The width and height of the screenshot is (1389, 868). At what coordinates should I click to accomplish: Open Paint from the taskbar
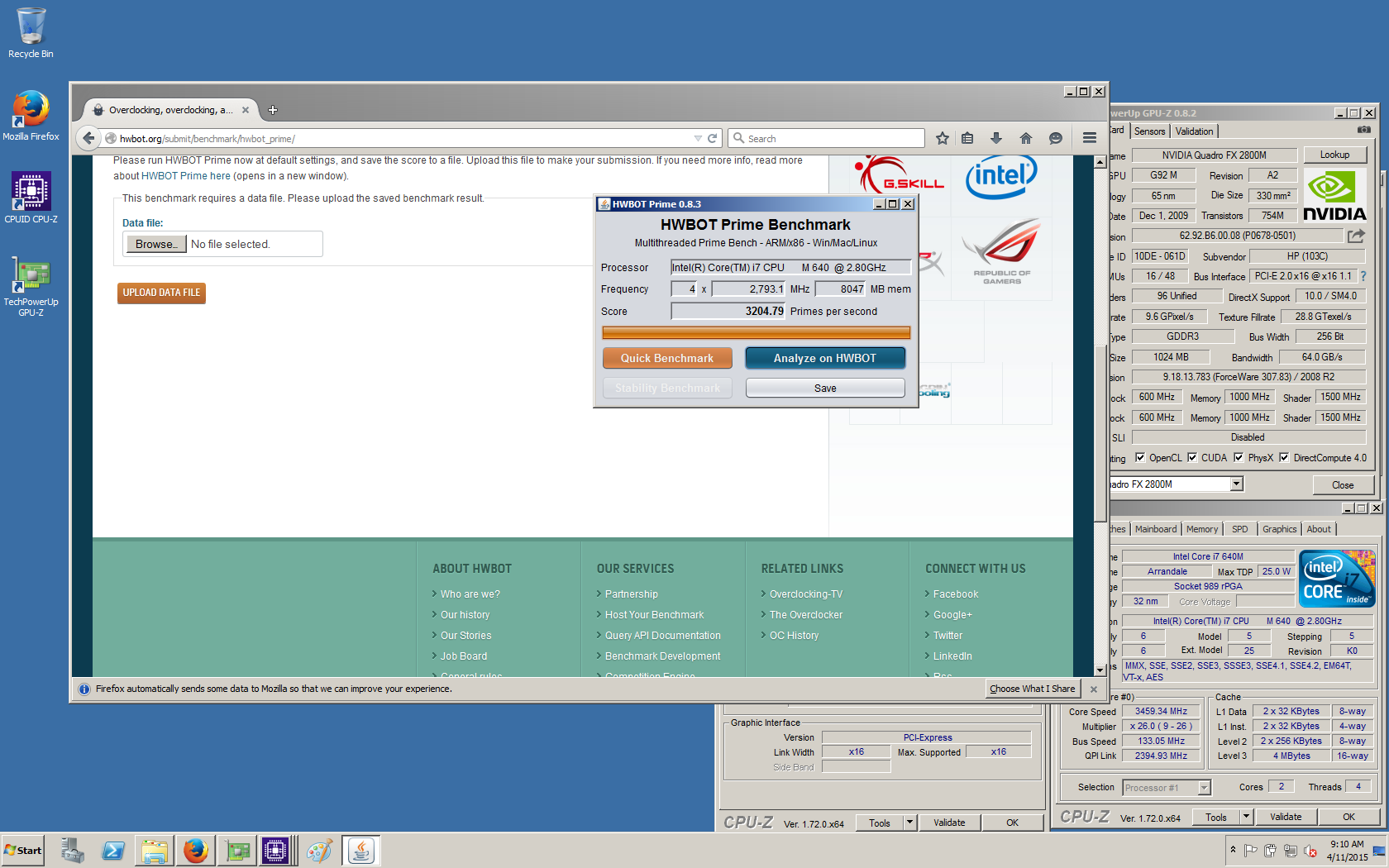coord(319,850)
